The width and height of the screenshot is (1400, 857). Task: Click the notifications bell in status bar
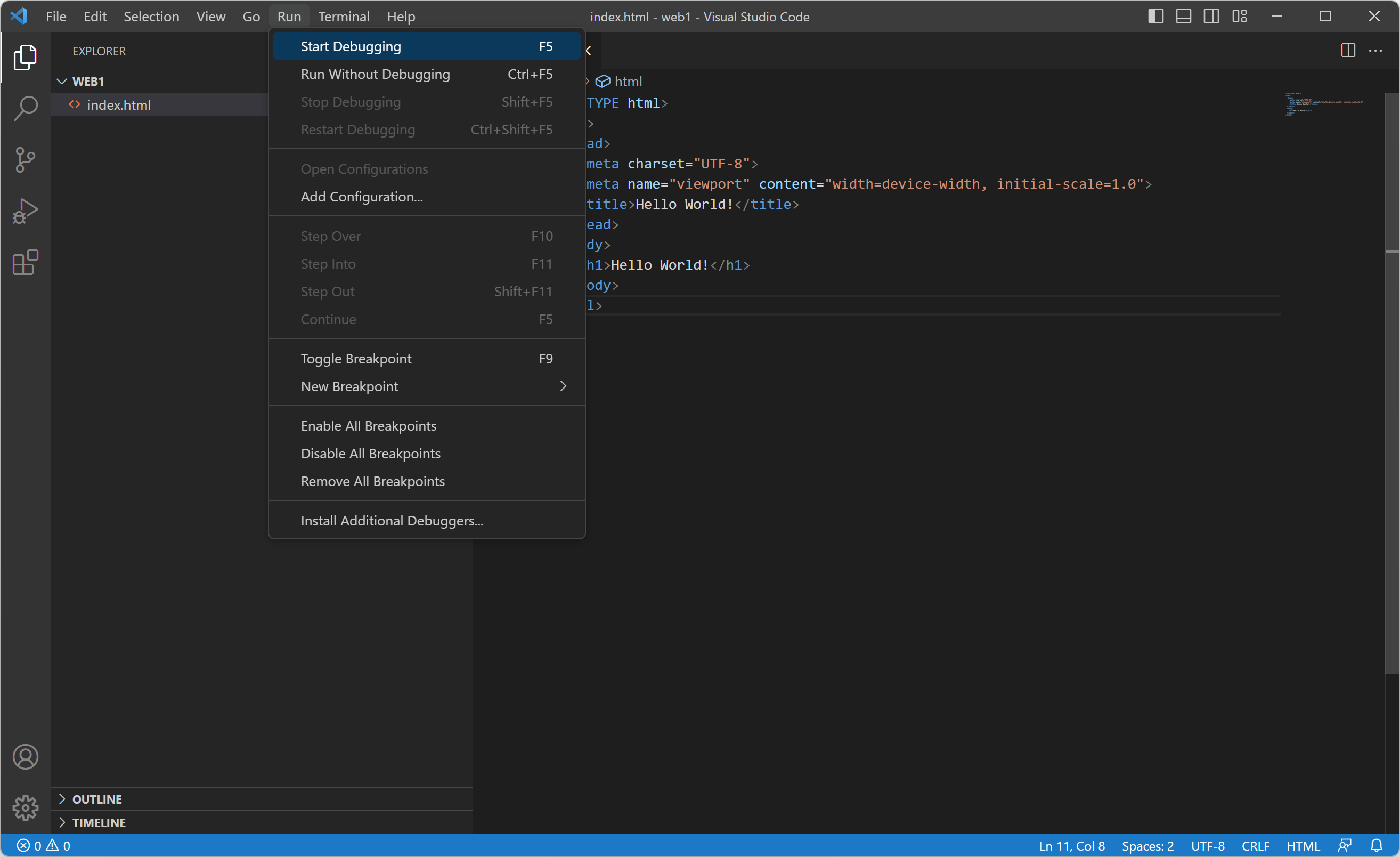coord(1376,846)
